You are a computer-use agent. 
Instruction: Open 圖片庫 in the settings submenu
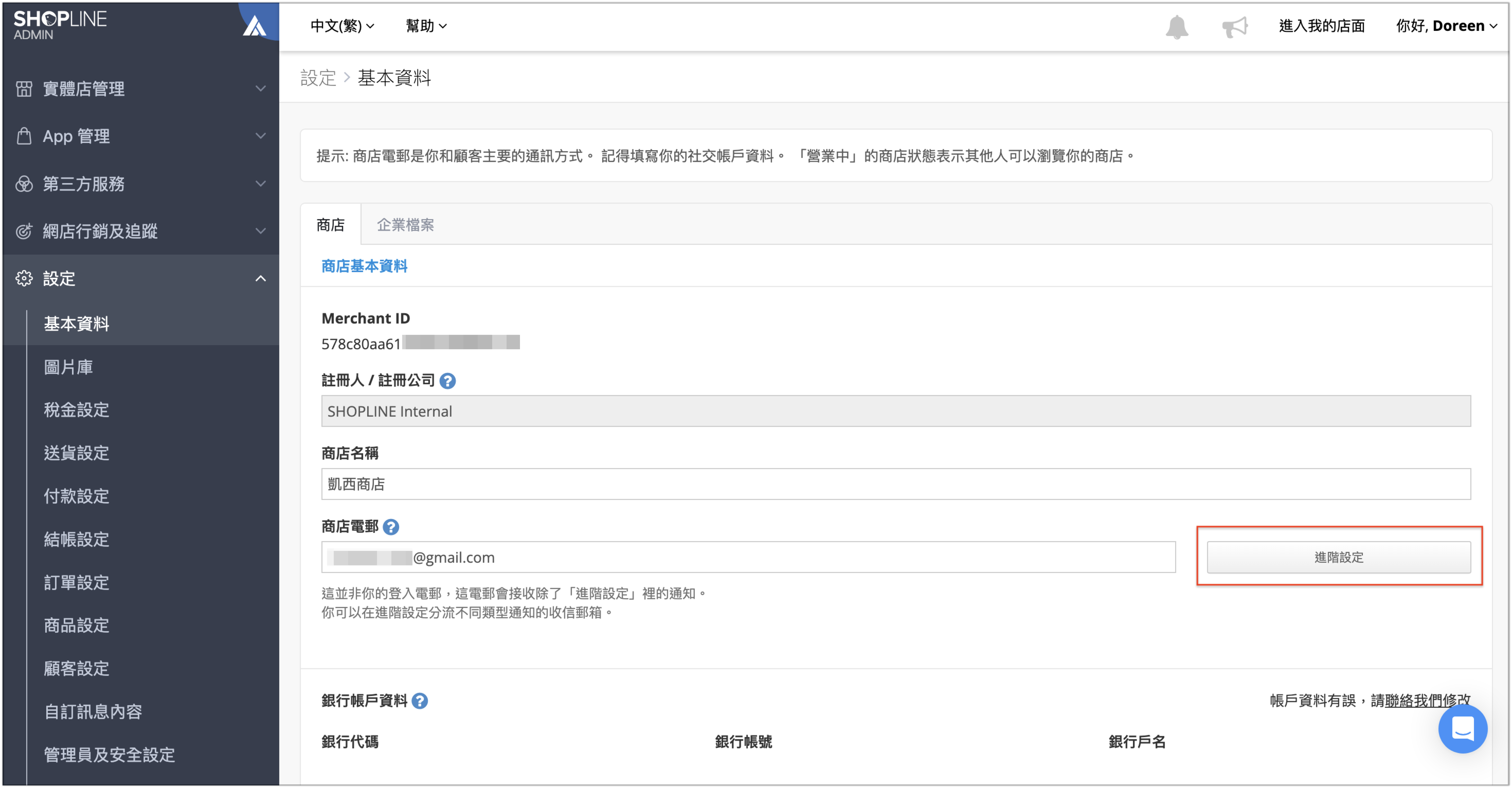click(x=68, y=367)
